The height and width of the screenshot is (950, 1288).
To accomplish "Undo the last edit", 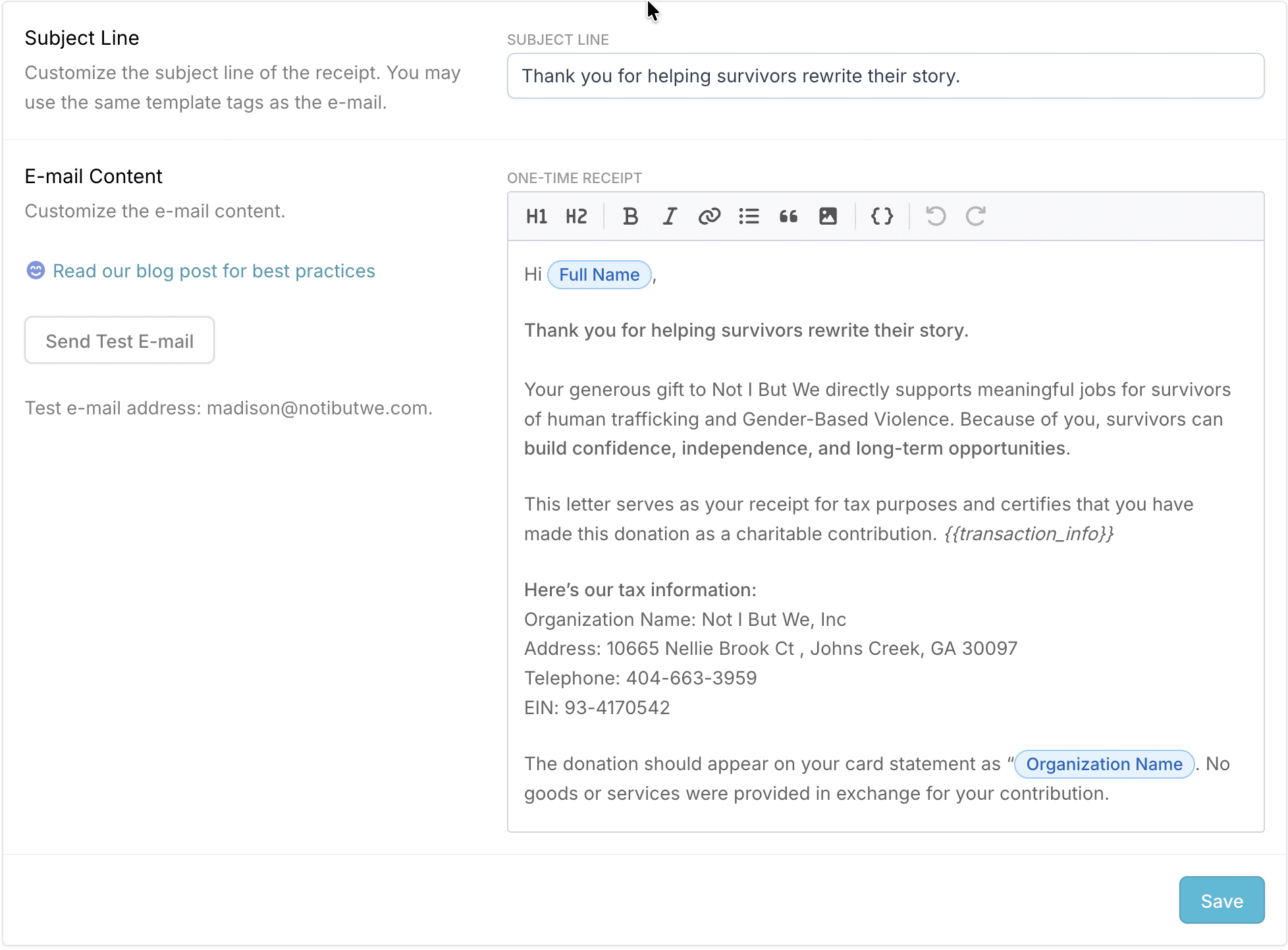I will (x=936, y=216).
